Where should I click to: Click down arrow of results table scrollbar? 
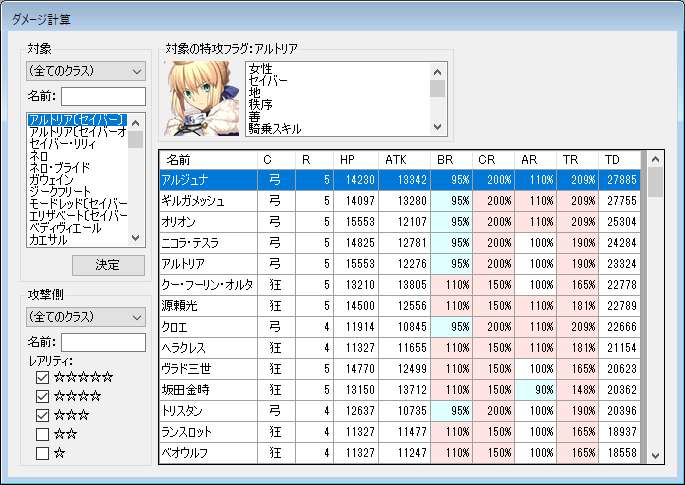pos(655,455)
